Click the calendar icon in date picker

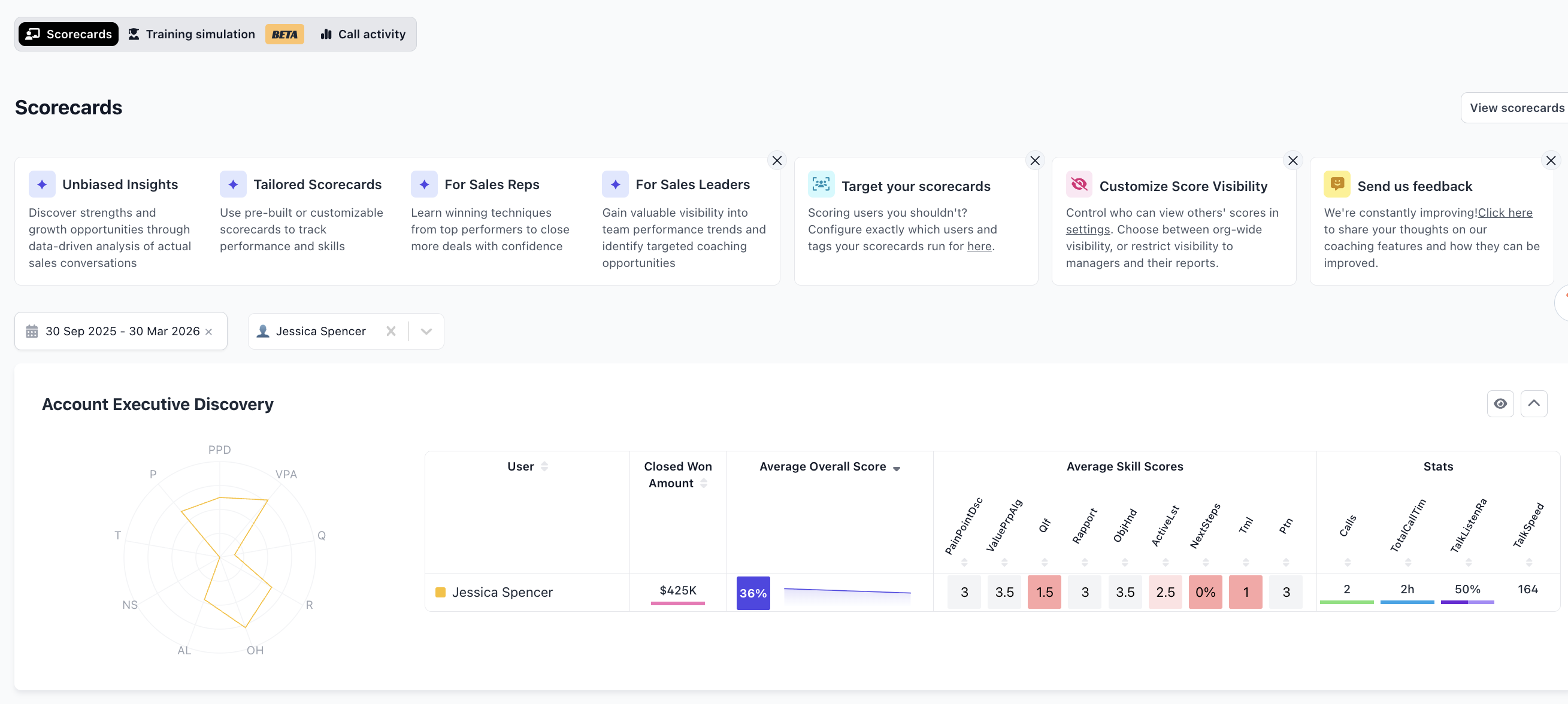[x=32, y=331]
